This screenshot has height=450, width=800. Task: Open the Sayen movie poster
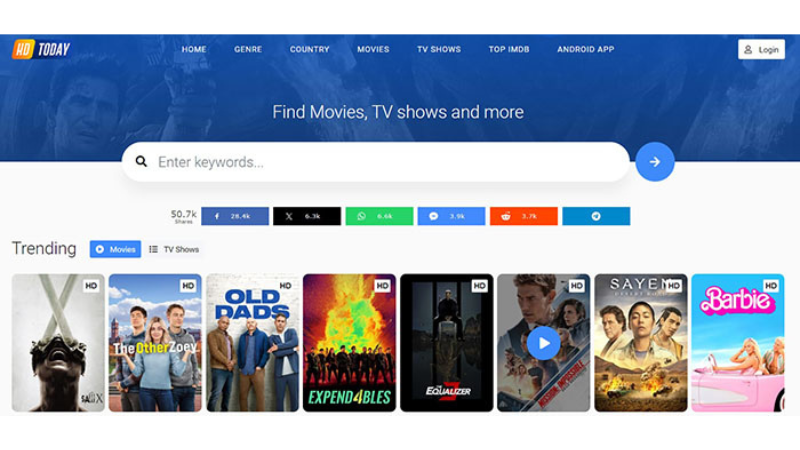[641, 343]
